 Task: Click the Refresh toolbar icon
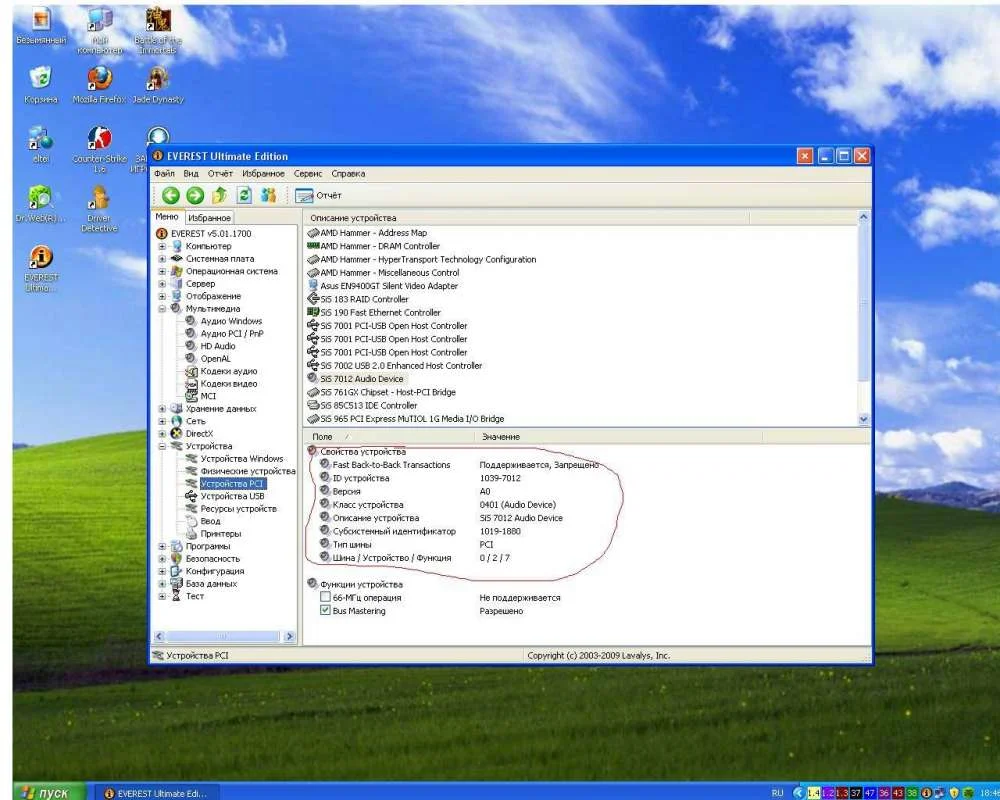coord(243,196)
